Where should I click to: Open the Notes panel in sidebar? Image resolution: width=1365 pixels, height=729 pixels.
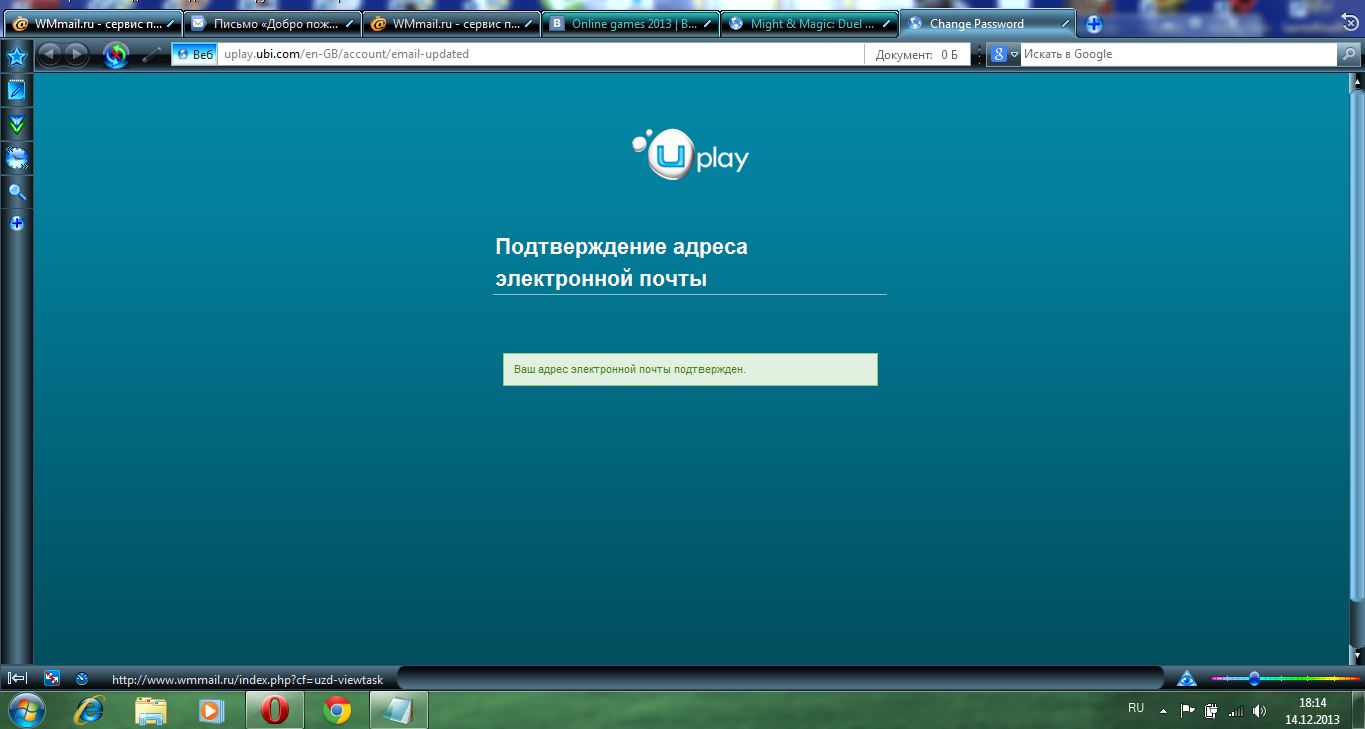coord(17,91)
